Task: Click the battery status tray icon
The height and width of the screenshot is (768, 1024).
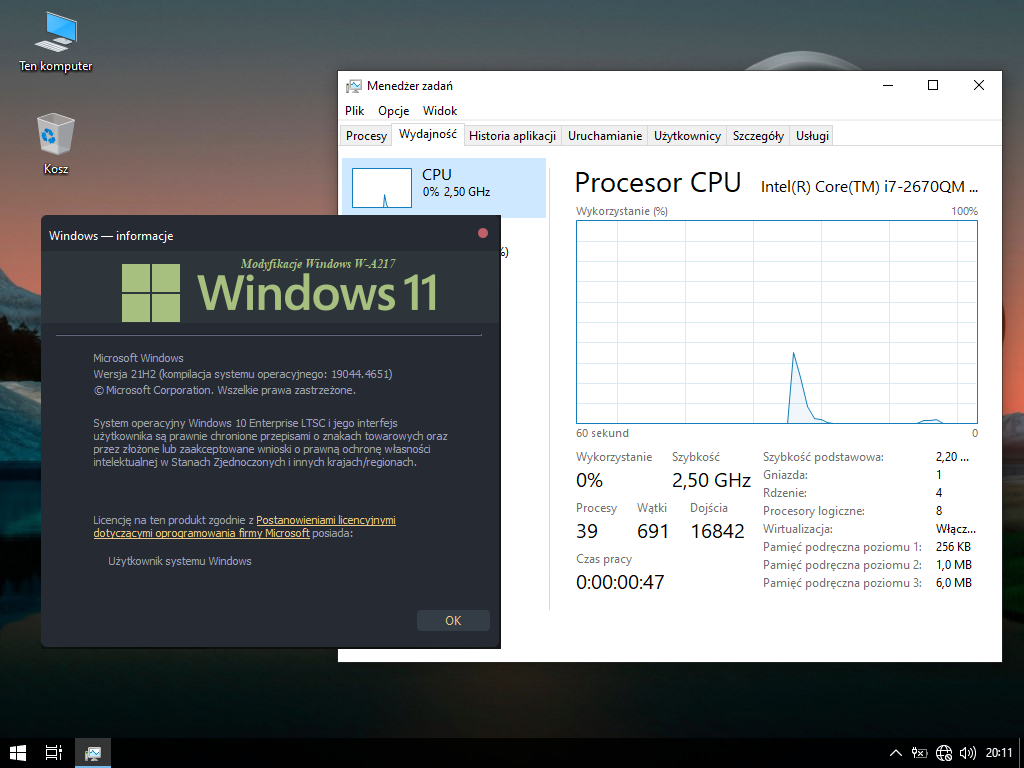Action: coord(920,753)
